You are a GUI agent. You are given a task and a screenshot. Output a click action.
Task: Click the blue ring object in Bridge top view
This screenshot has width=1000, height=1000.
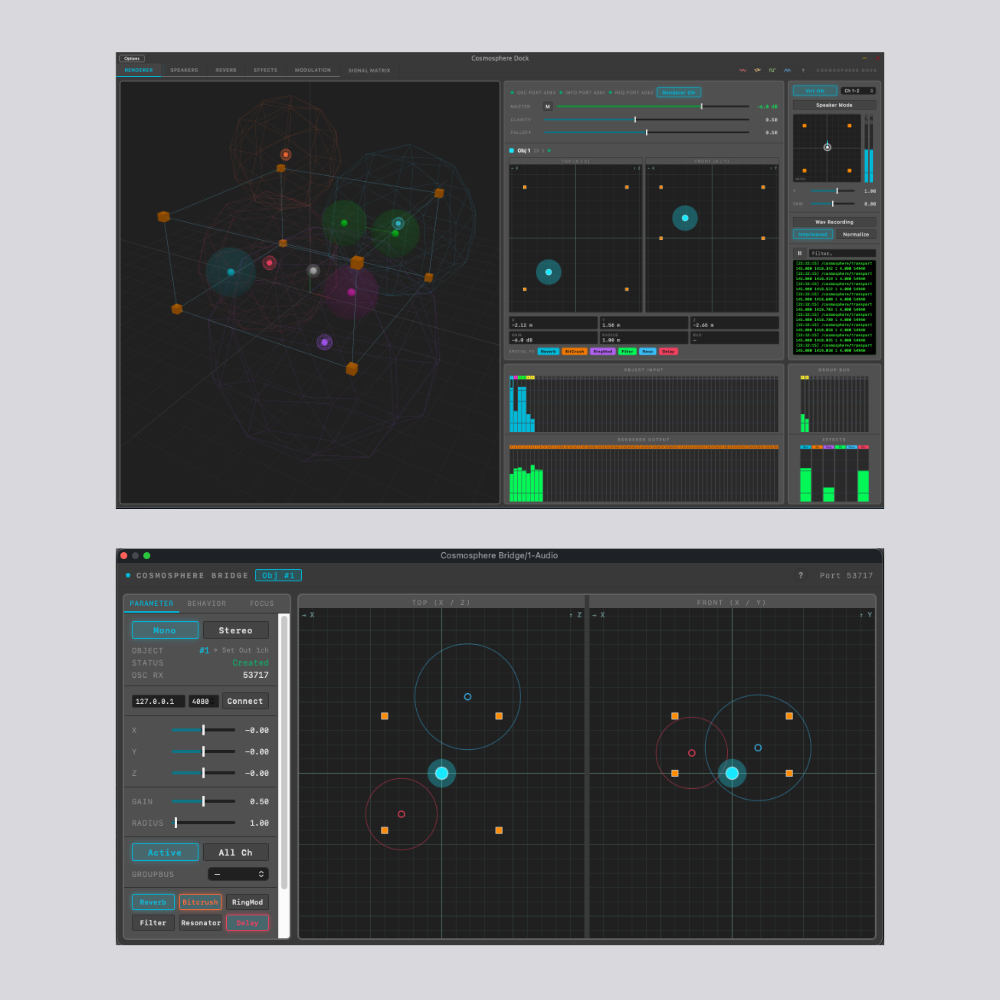(x=467, y=697)
